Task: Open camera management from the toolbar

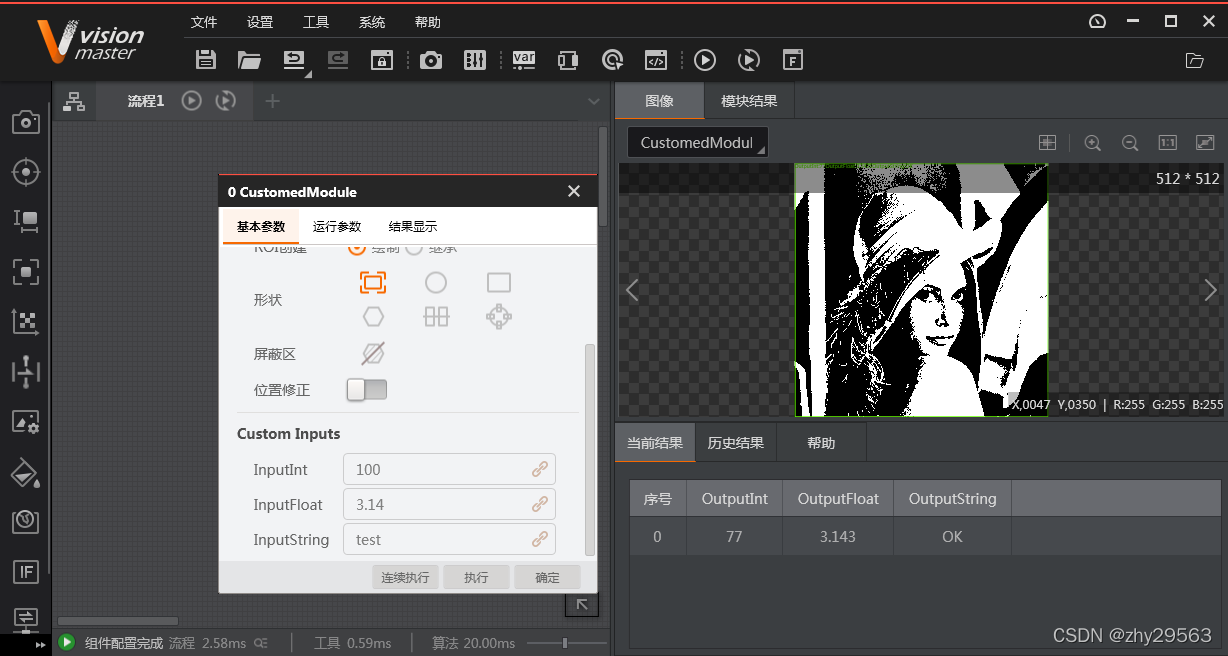Action: (431, 60)
